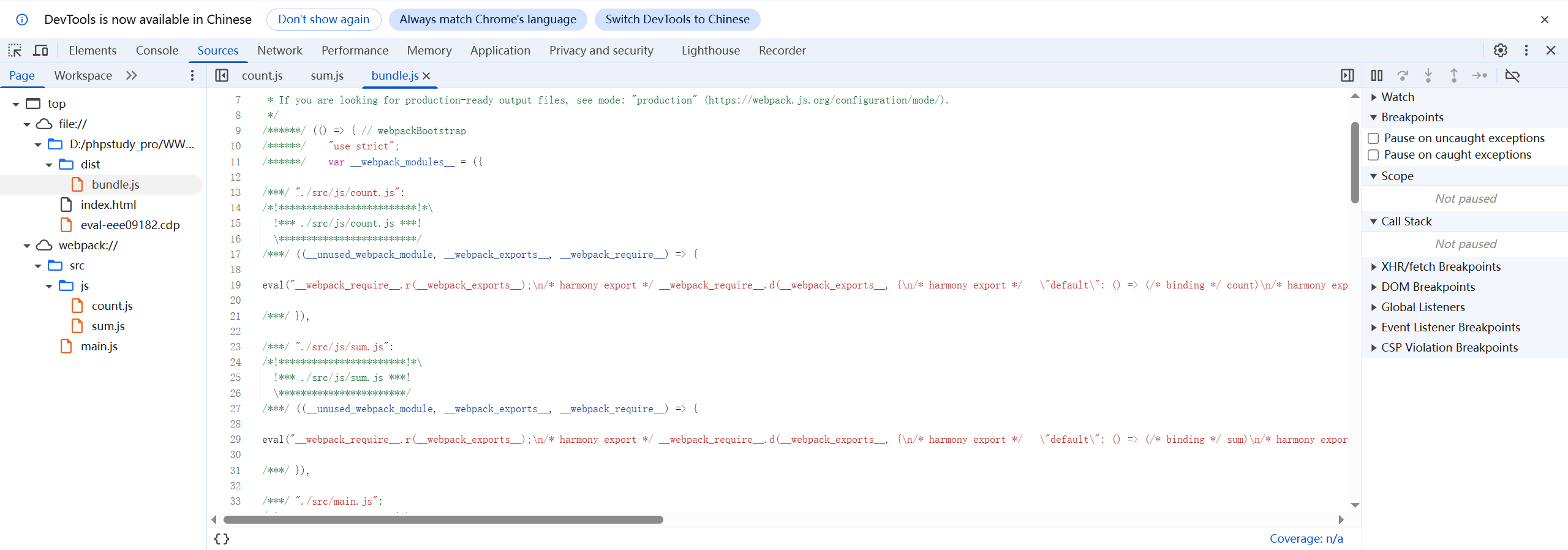The image size is (1568, 550).
Task: Step out of current function
Action: click(x=1454, y=75)
